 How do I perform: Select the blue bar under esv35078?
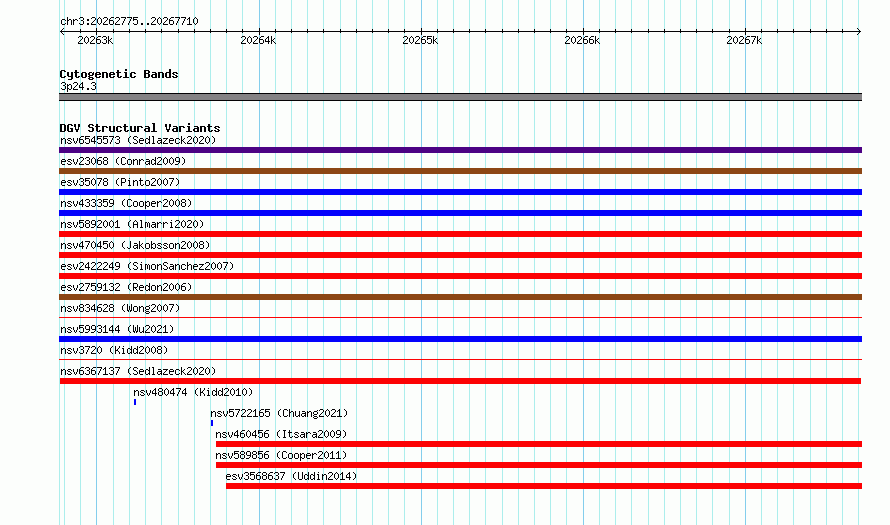pos(460,192)
